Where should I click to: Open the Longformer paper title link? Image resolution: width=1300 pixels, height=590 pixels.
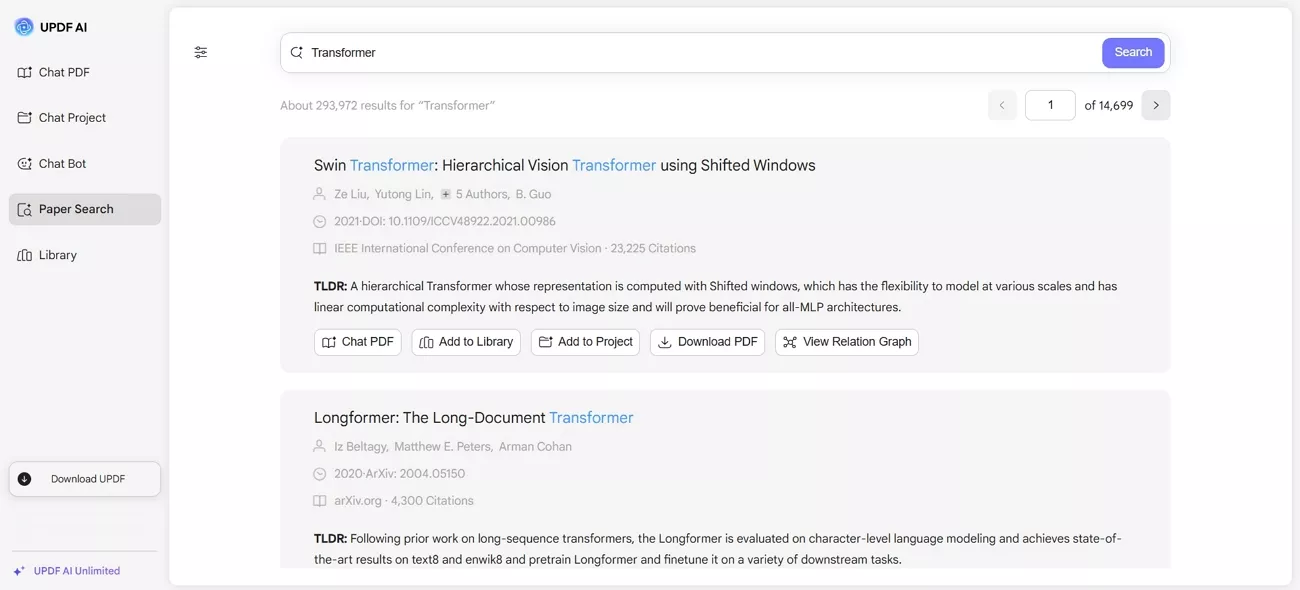(x=473, y=417)
